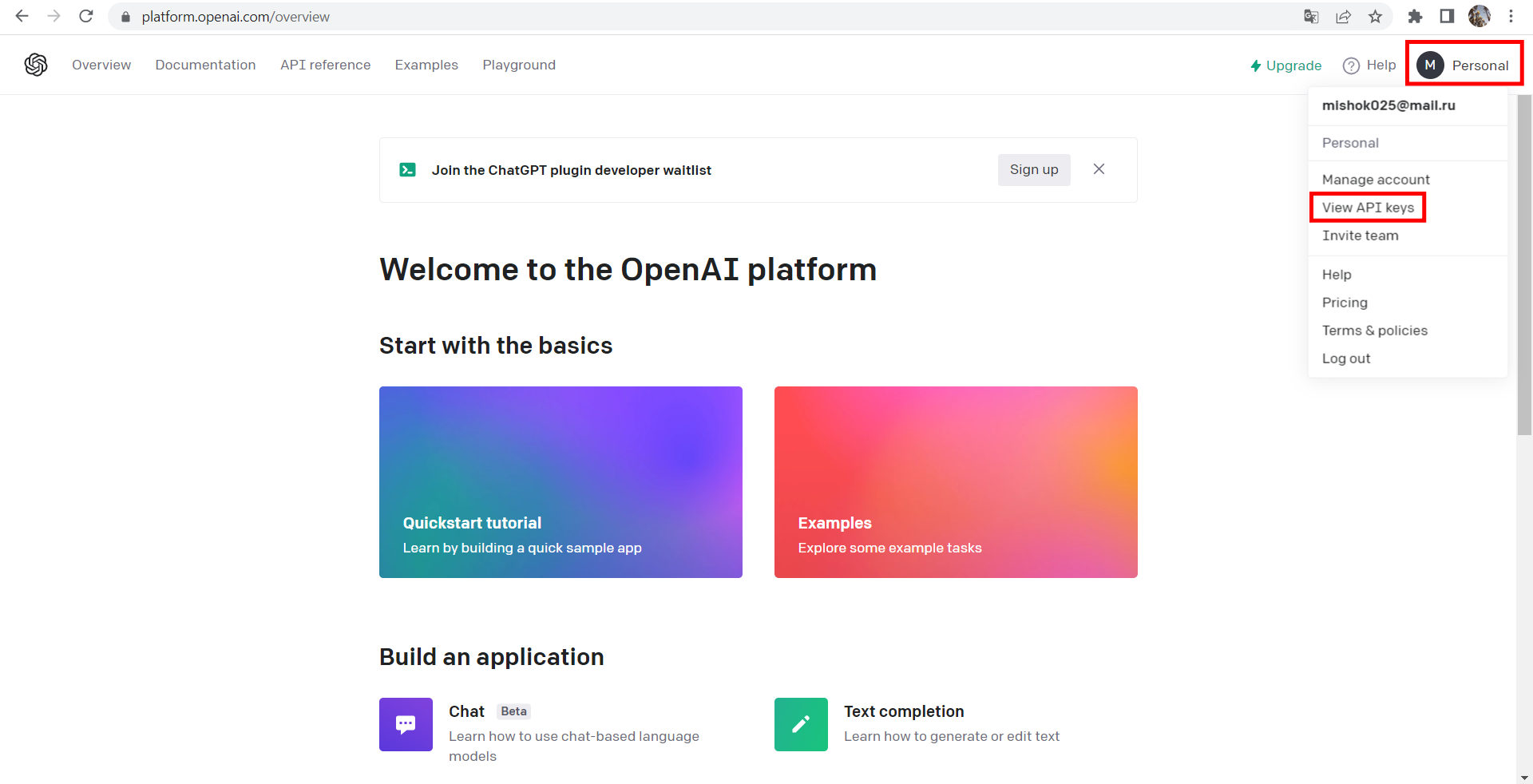
Task: Open browser extensions puzzle icon
Action: (1415, 17)
